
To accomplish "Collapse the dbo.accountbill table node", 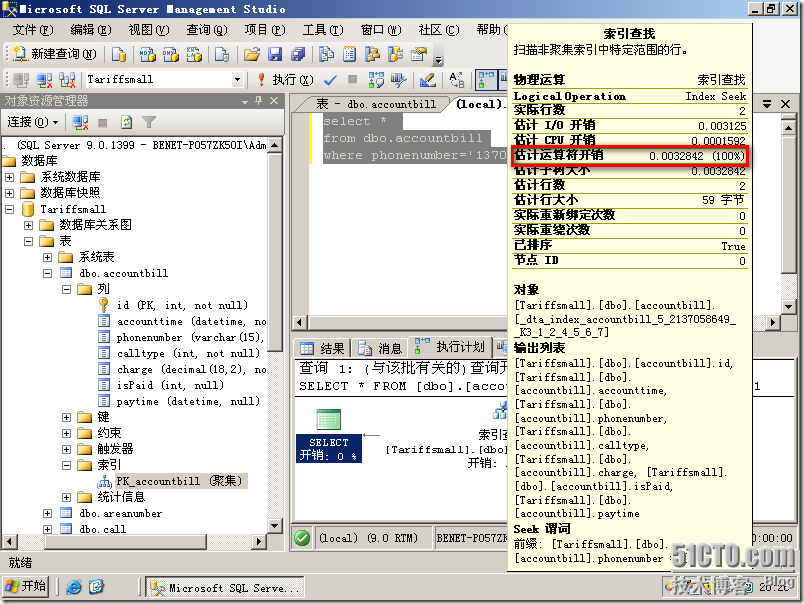I will [x=48, y=273].
